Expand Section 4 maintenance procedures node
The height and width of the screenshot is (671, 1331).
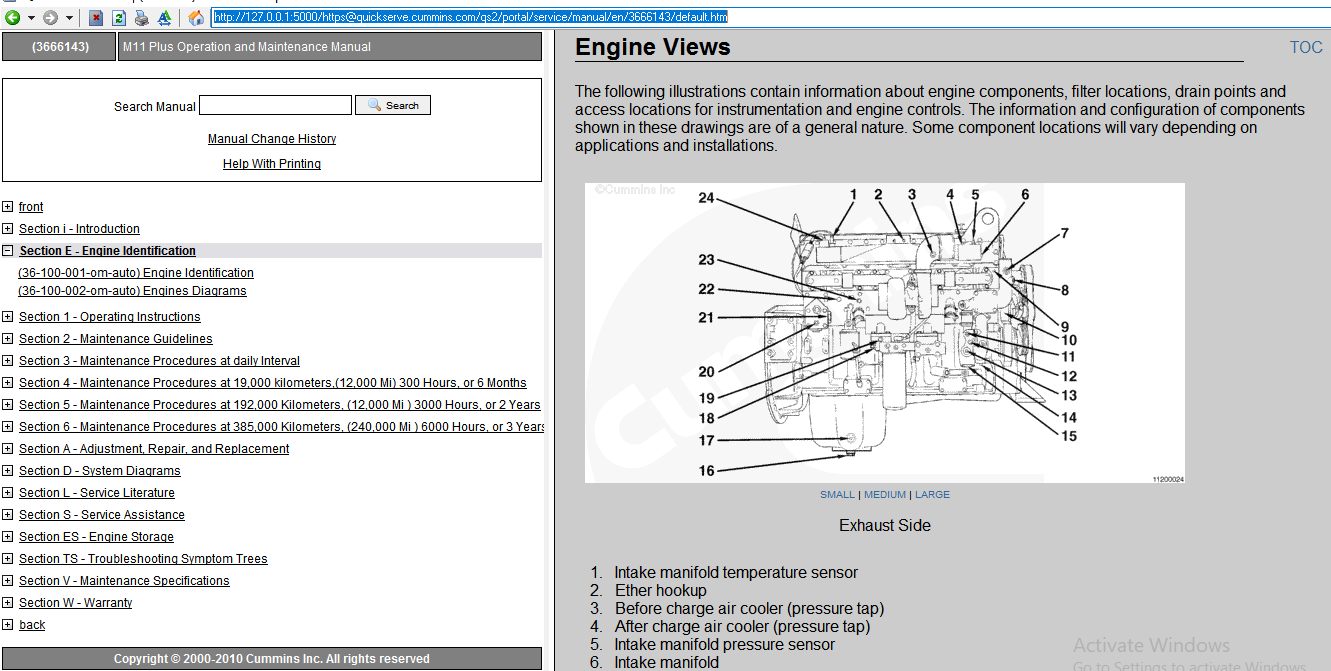pos(8,383)
